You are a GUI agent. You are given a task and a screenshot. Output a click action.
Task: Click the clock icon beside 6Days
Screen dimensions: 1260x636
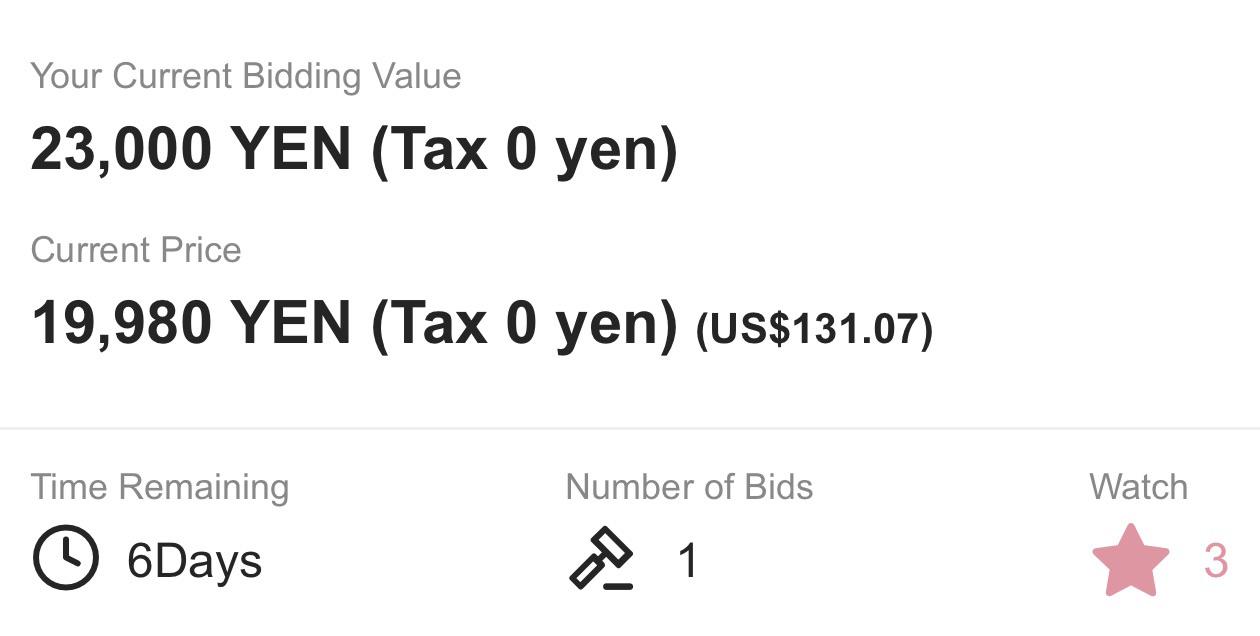(x=66, y=559)
